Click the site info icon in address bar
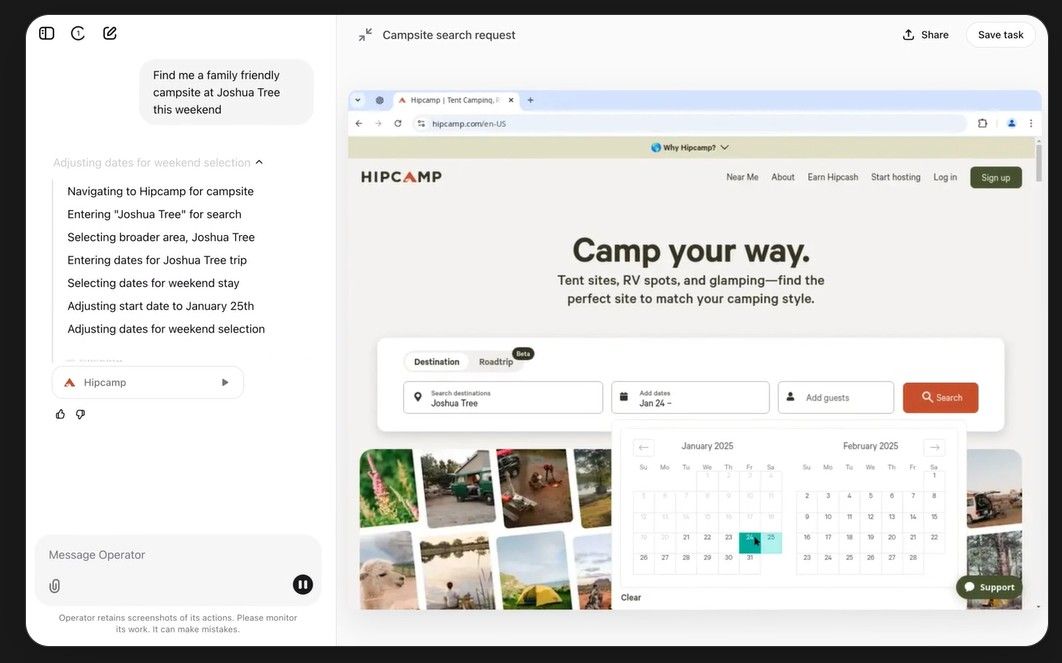Image resolution: width=1062 pixels, height=663 pixels. coord(421,123)
